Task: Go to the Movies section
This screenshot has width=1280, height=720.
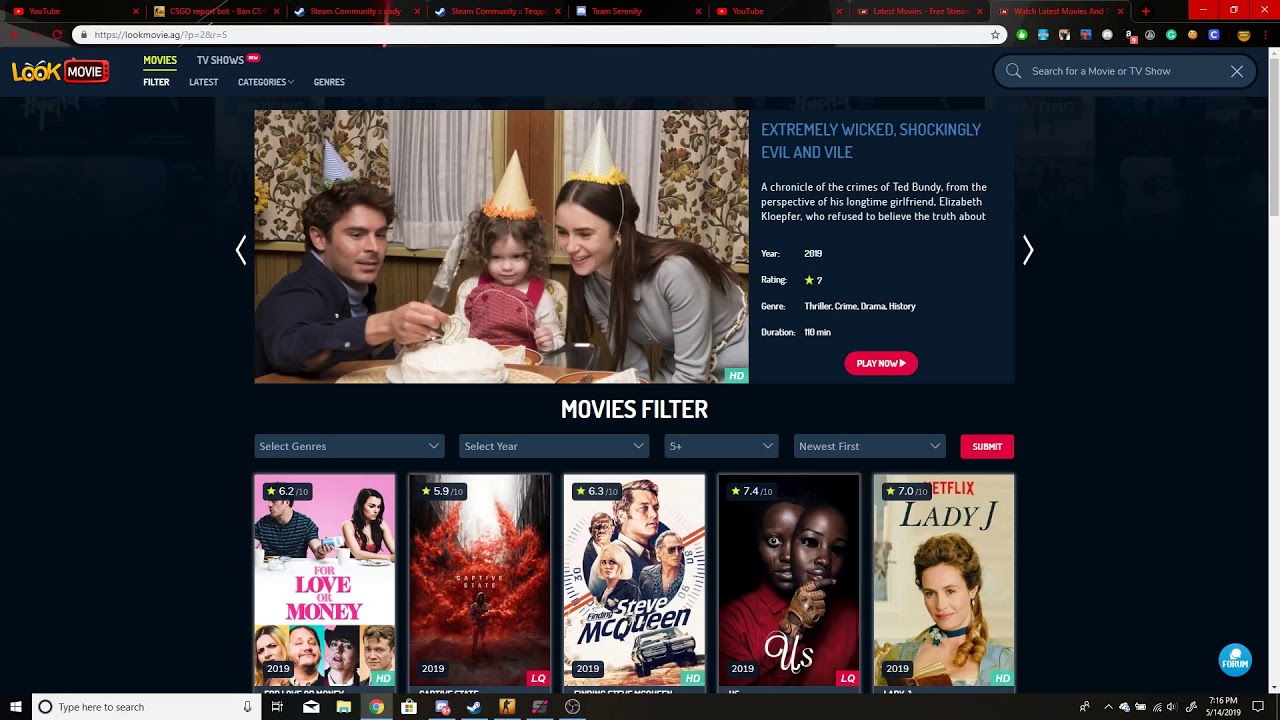Action: click(160, 60)
